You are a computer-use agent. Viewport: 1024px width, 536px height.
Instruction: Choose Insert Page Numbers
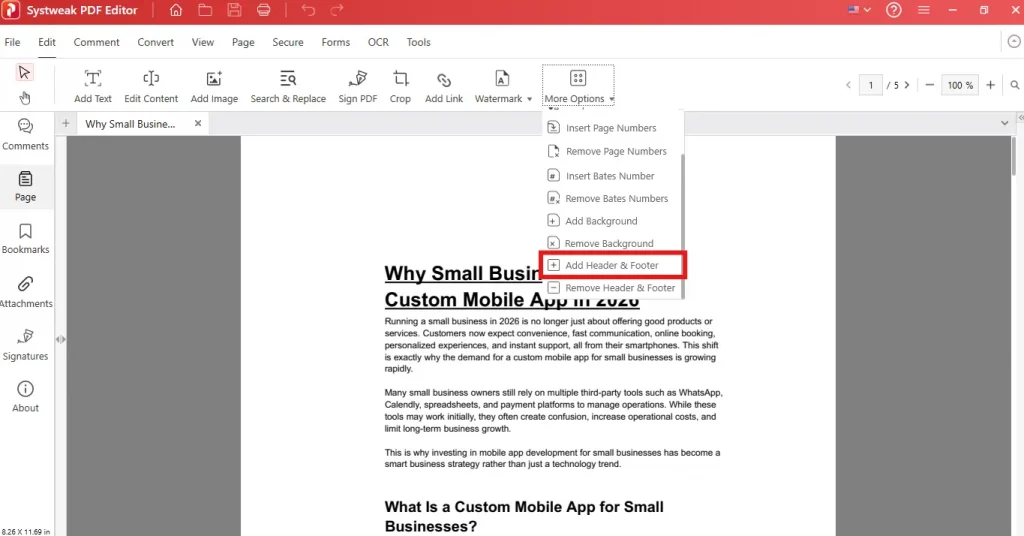pyautogui.click(x=612, y=128)
